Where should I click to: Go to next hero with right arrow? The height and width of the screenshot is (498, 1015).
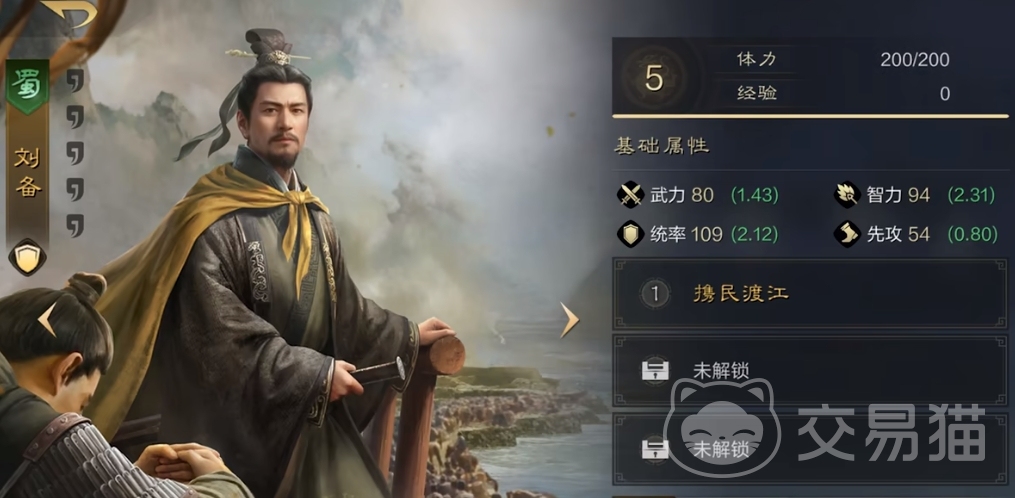pyautogui.click(x=569, y=319)
